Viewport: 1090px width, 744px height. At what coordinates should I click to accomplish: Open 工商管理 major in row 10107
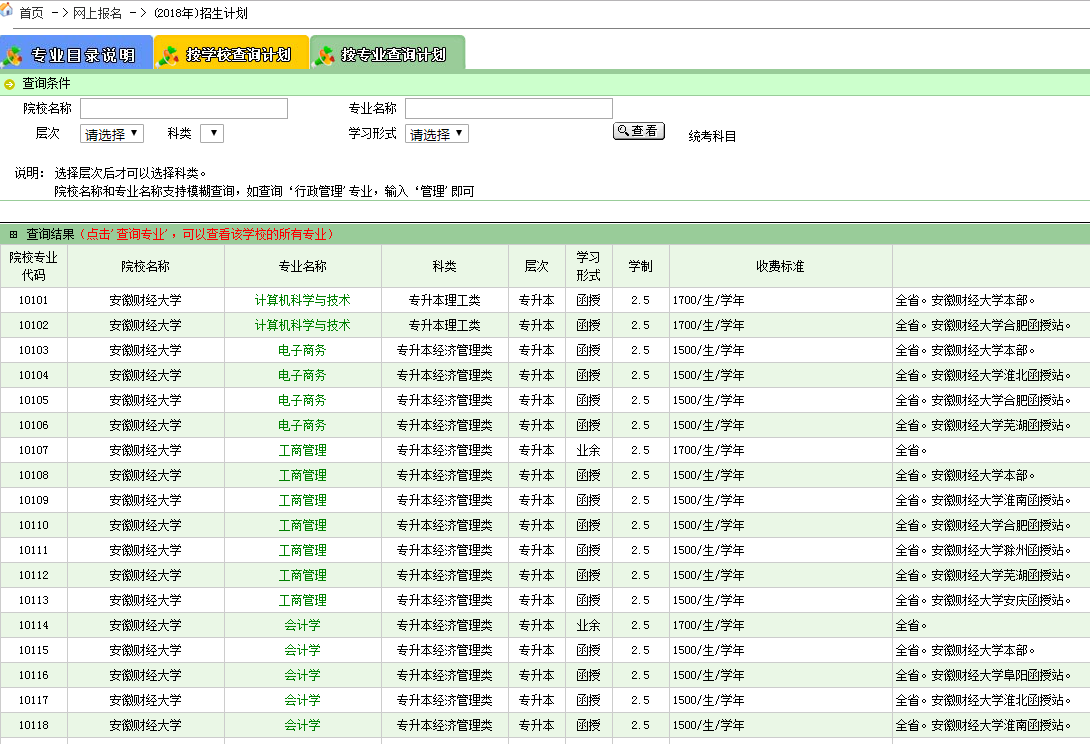(x=302, y=451)
